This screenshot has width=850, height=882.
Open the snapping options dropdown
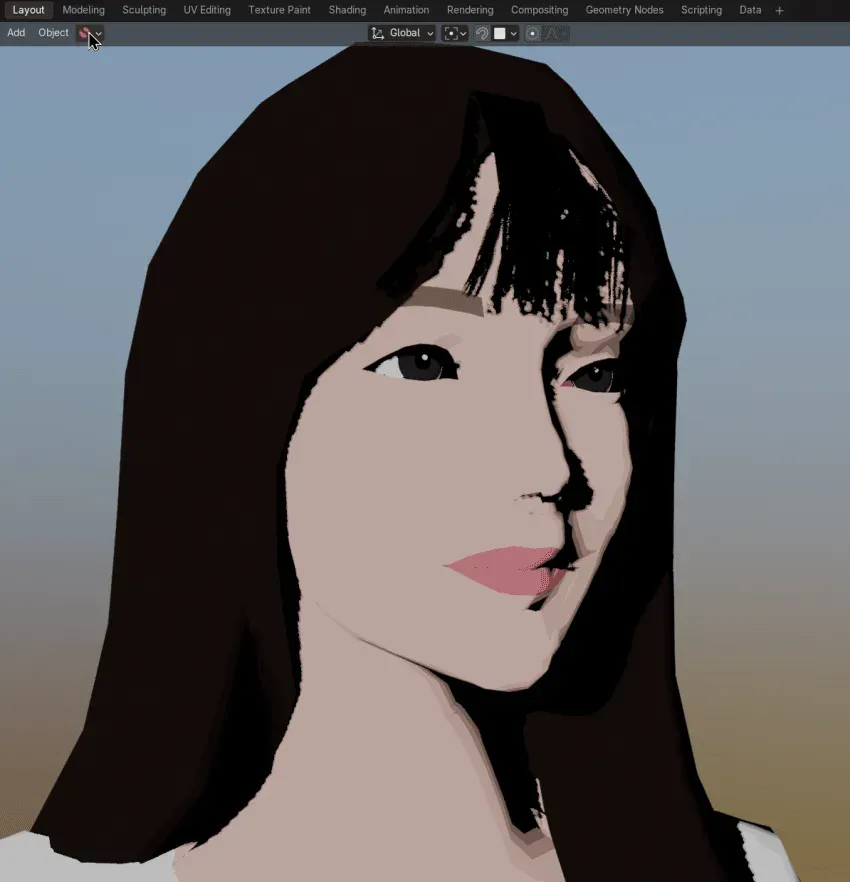(505, 33)
